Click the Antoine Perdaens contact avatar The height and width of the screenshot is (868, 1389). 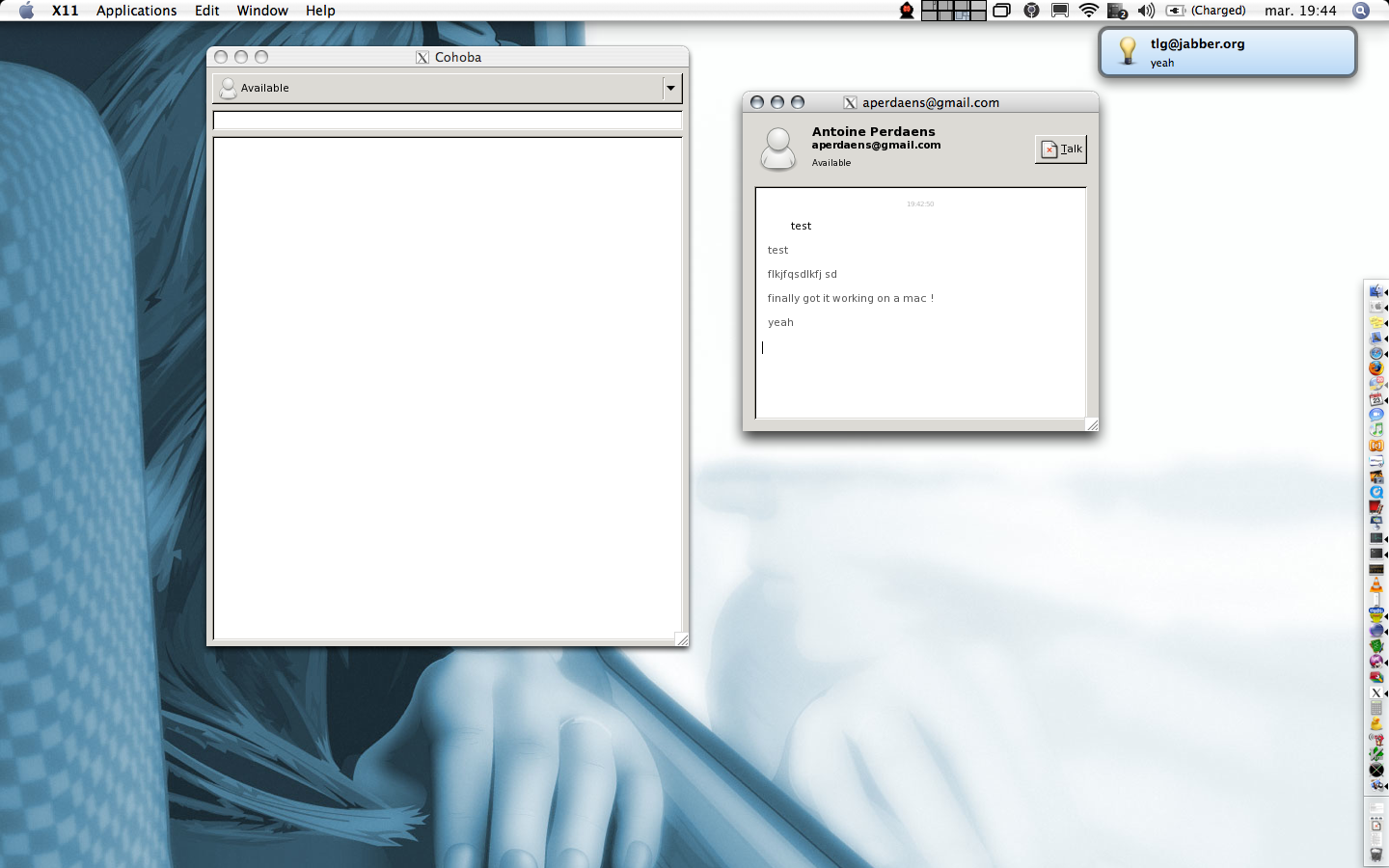[777, 149]
